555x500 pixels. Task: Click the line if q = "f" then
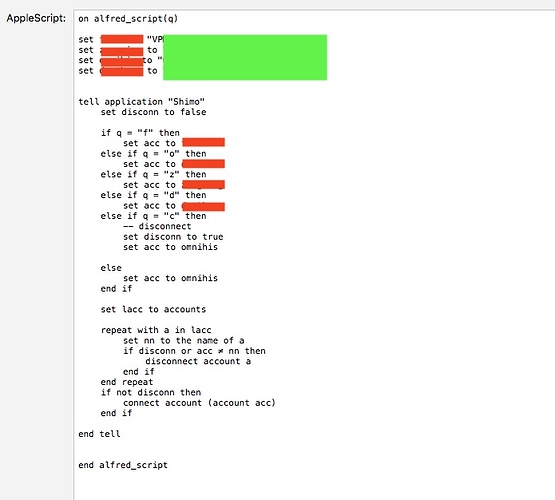(x=140, y=133)
